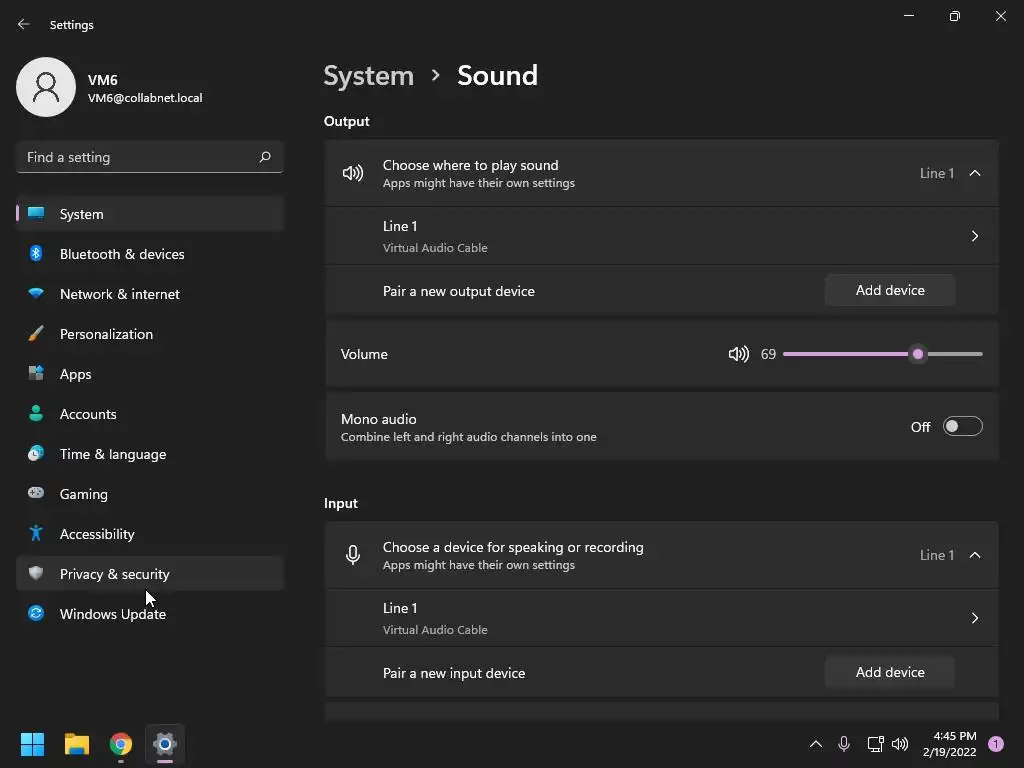
Task: Click the VM6 profile avatar
Action: tap(46, 87)
